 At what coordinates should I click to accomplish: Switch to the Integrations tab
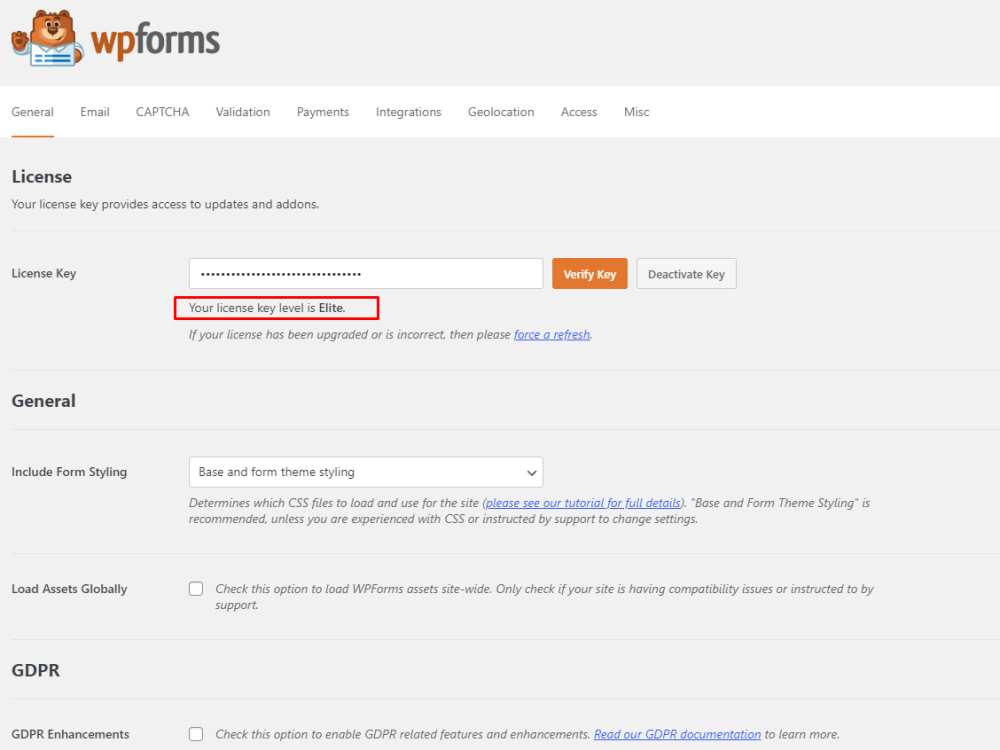408,112
